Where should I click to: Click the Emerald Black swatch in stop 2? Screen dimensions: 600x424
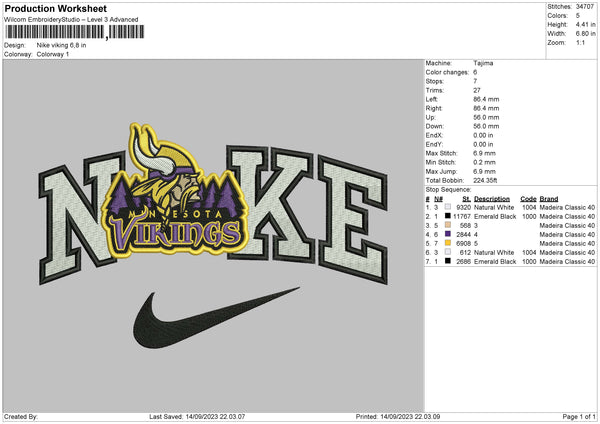pyautogui.click(x=448, y=216)
